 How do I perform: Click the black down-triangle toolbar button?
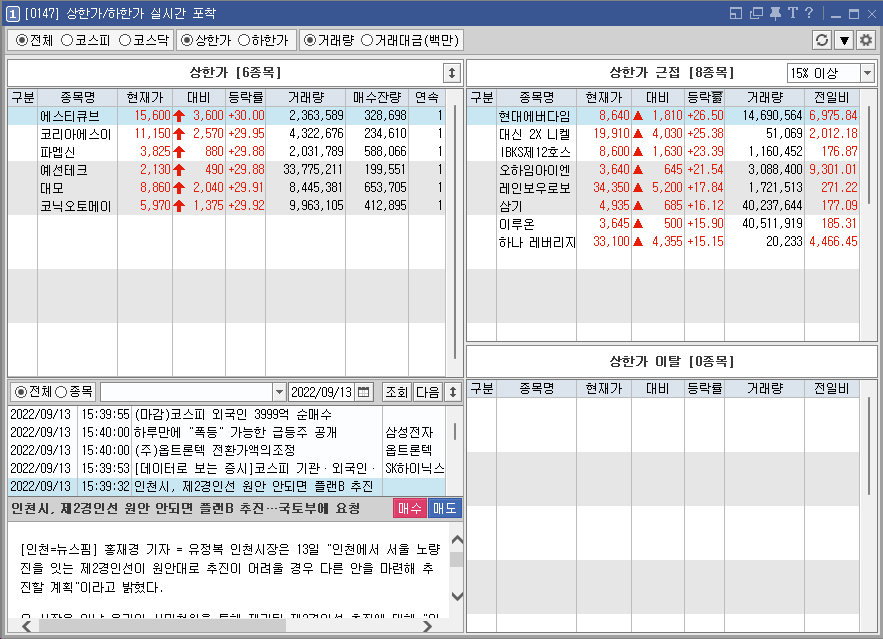844,40
